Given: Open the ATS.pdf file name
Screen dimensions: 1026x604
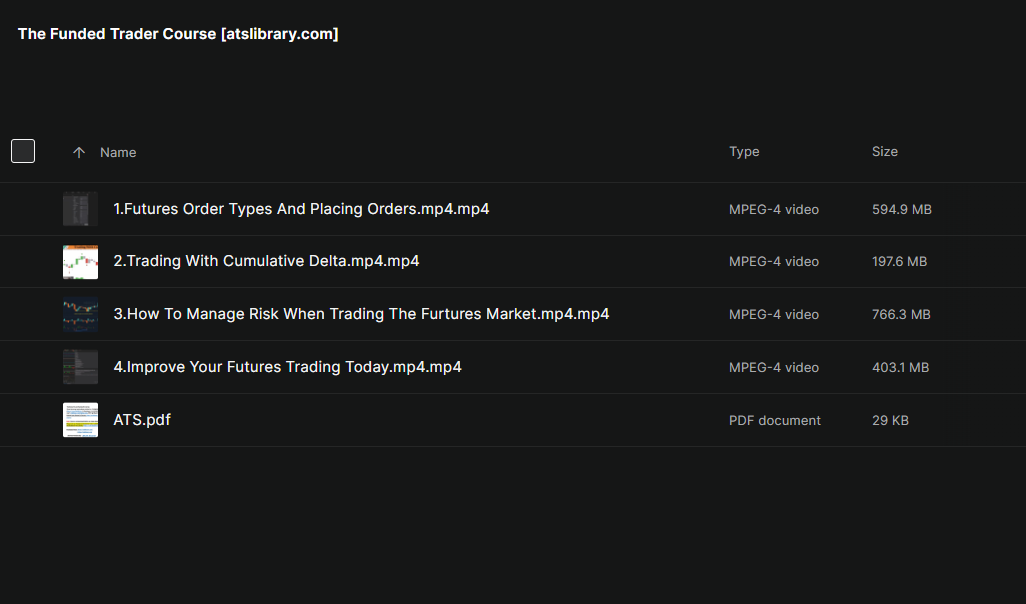Looking at the screenshot, I should point(142,419).
